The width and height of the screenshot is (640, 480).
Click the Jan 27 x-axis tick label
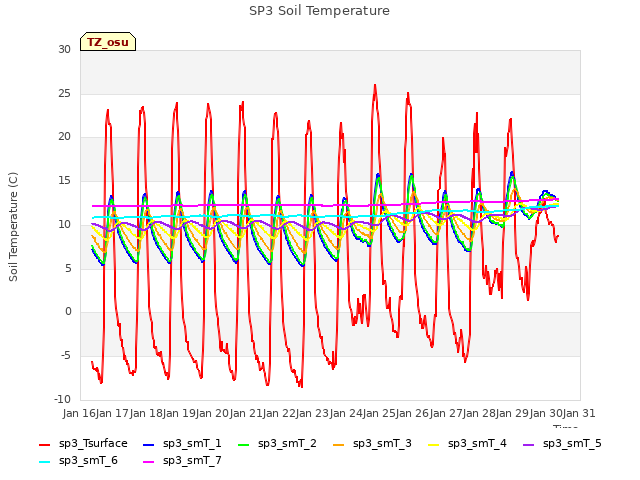tap(446, 413)
